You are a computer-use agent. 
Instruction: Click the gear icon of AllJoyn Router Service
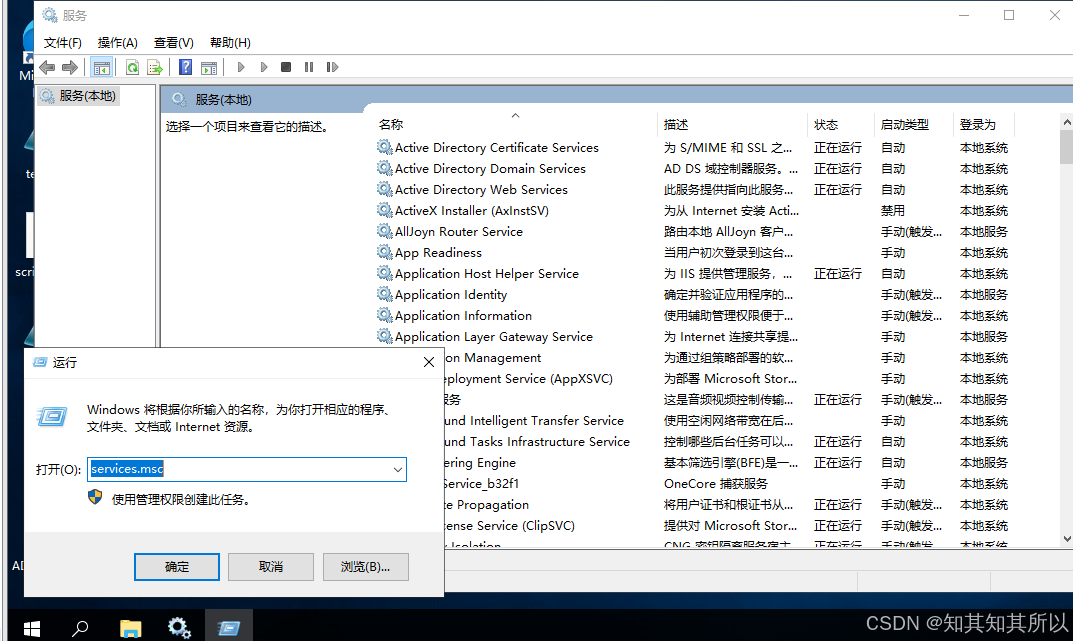(x=385, y=232)
